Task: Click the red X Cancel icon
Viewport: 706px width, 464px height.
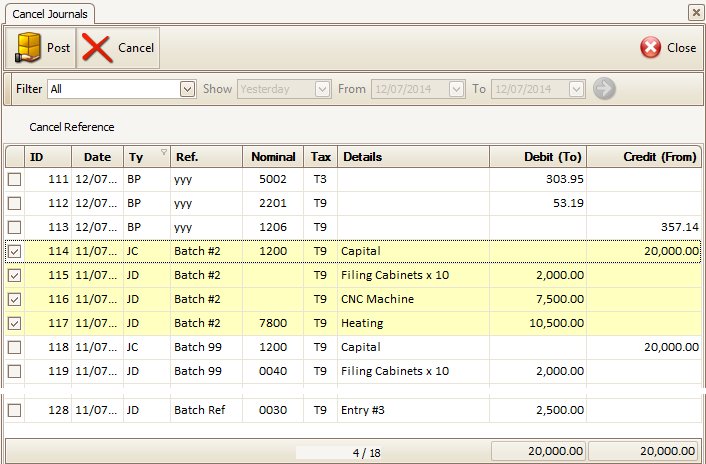Action: pos(97,48)
